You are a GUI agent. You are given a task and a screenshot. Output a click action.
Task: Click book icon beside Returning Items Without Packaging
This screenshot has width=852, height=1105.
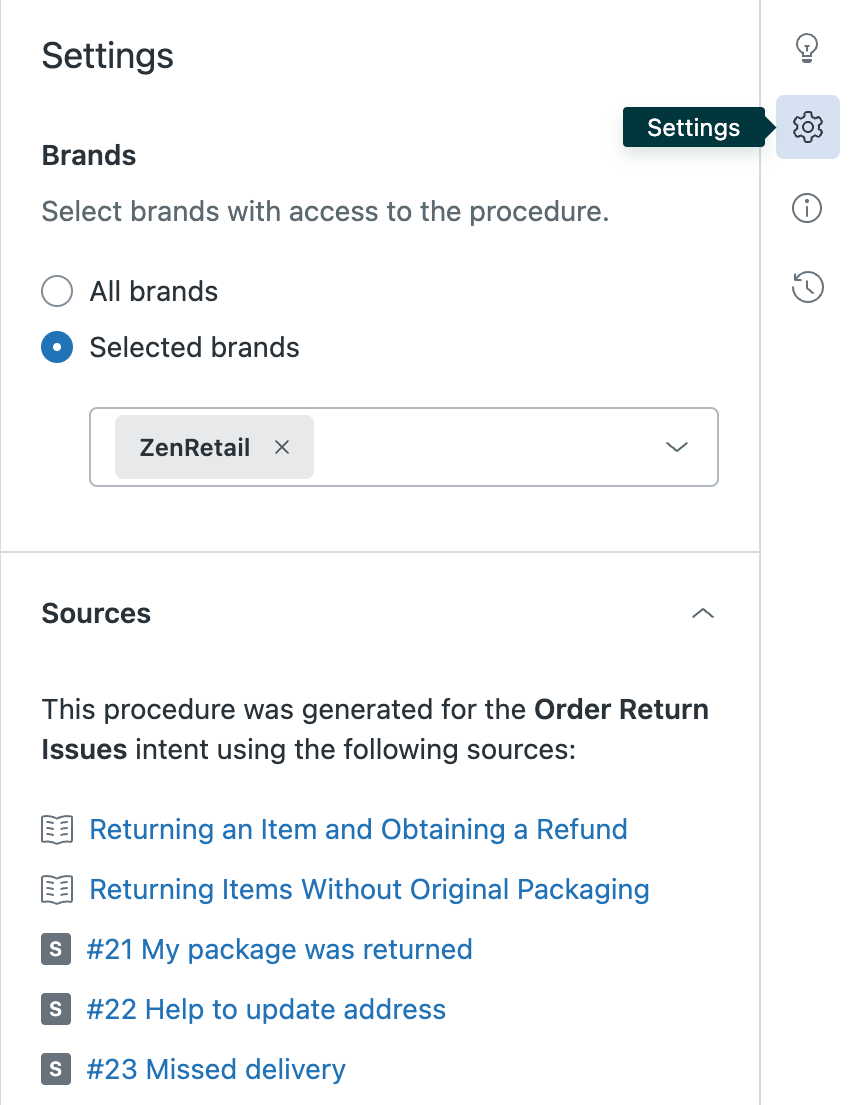pyautogui.click(x=56, y=889)
